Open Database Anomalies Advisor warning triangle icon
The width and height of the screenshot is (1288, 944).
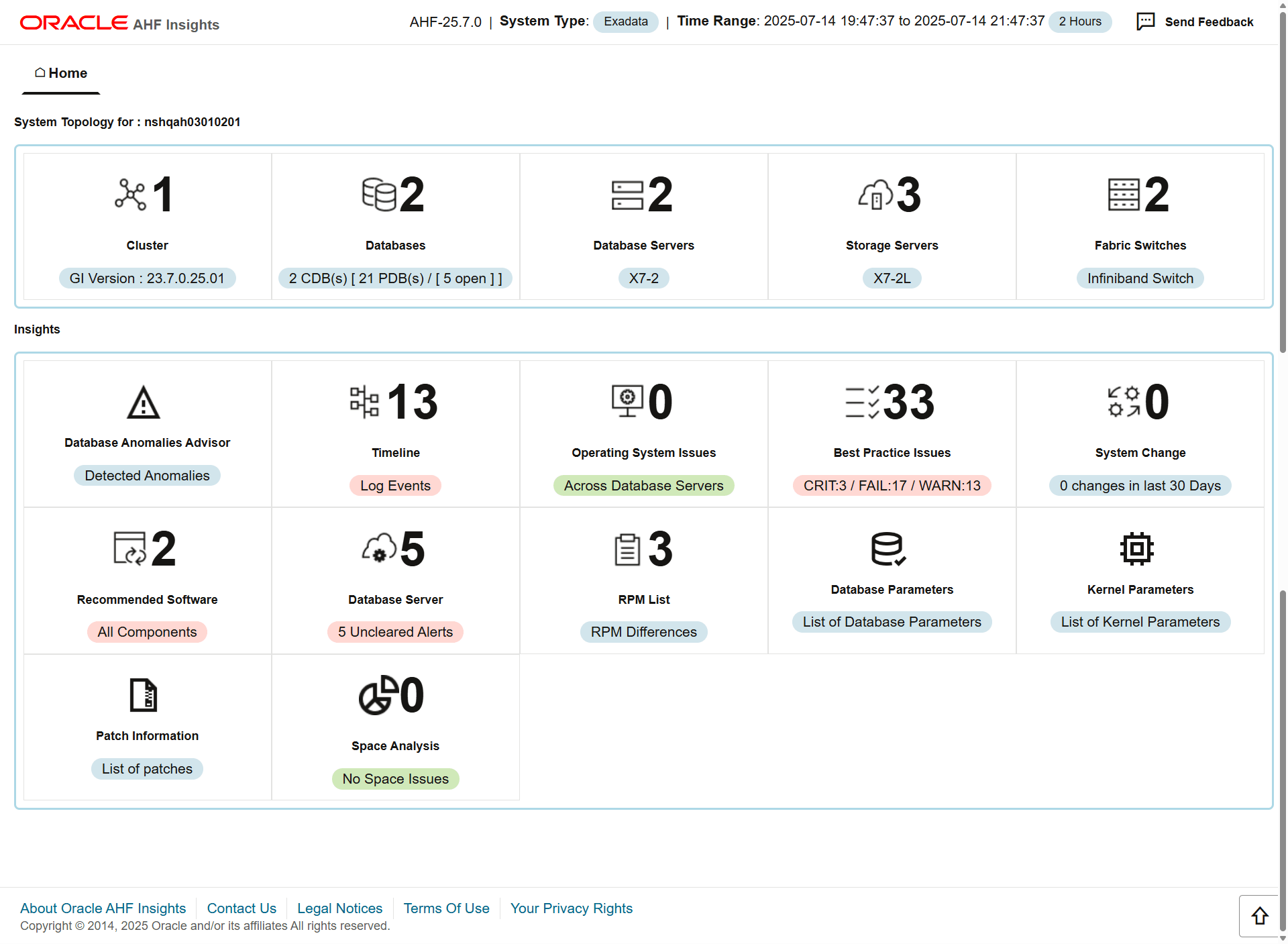point(144,403)
